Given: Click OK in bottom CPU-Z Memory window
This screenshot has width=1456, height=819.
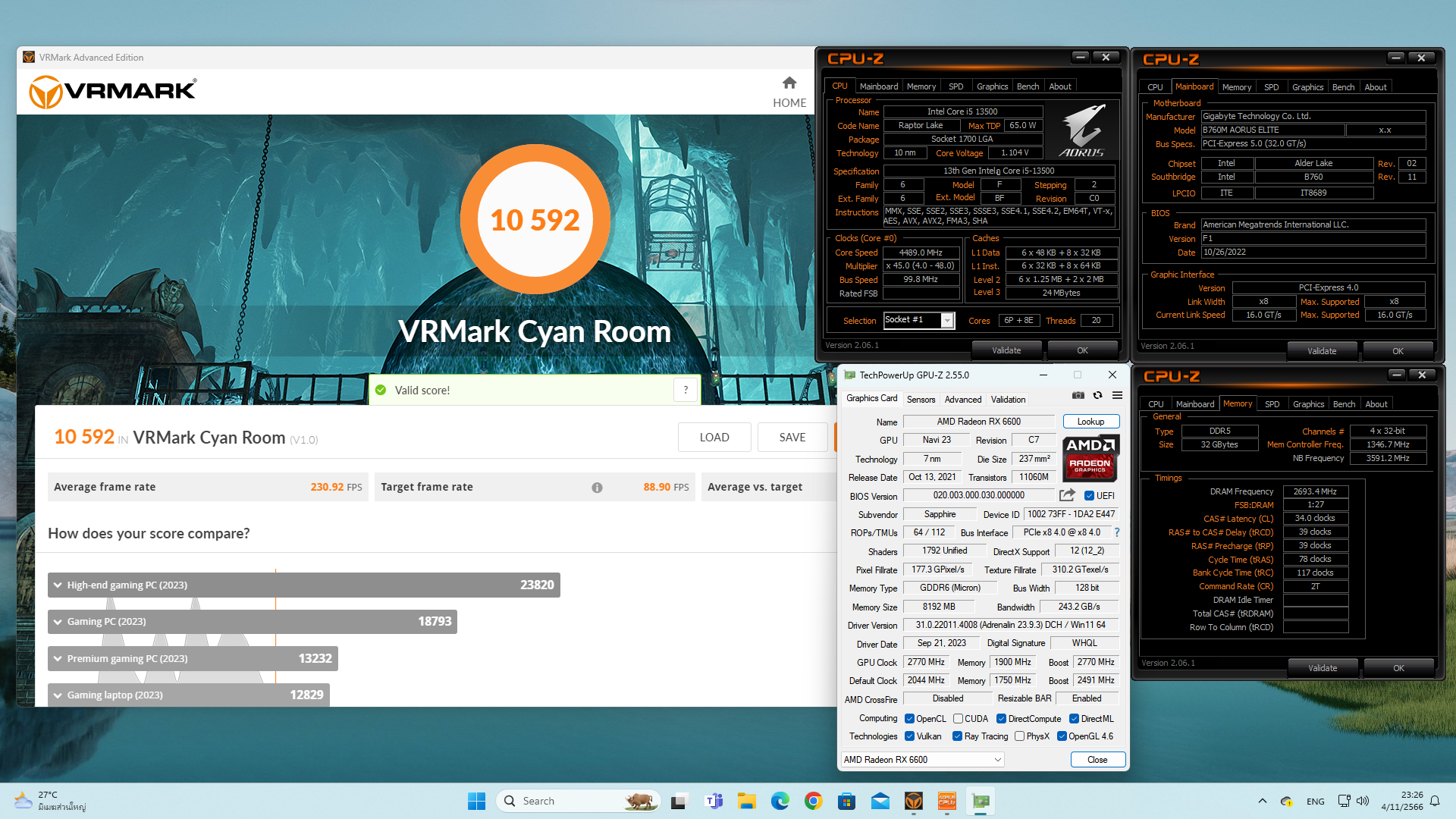Looking at the screenshot, I should (1398, 668).
